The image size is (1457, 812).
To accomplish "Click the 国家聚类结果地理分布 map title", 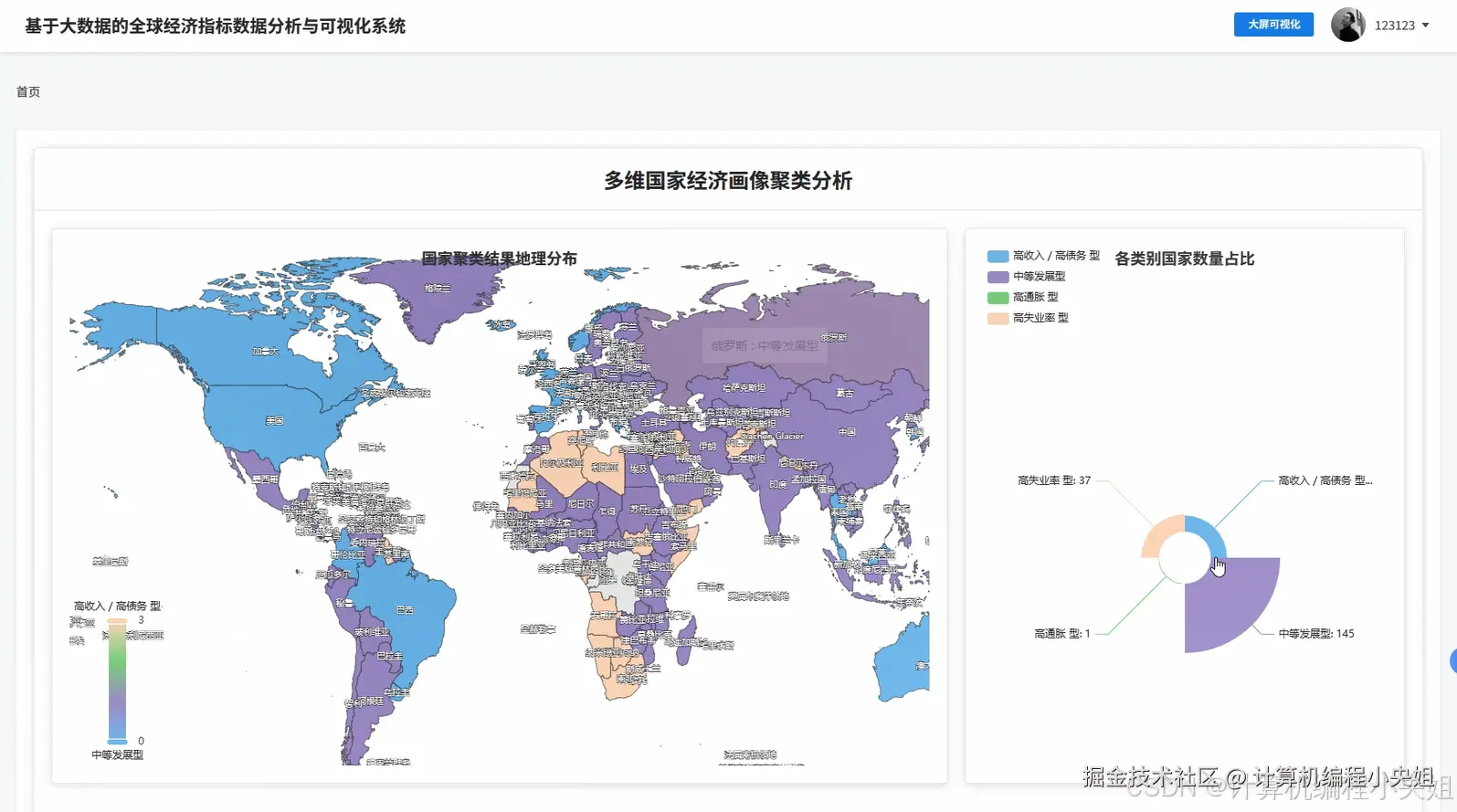I will point(499,258).
